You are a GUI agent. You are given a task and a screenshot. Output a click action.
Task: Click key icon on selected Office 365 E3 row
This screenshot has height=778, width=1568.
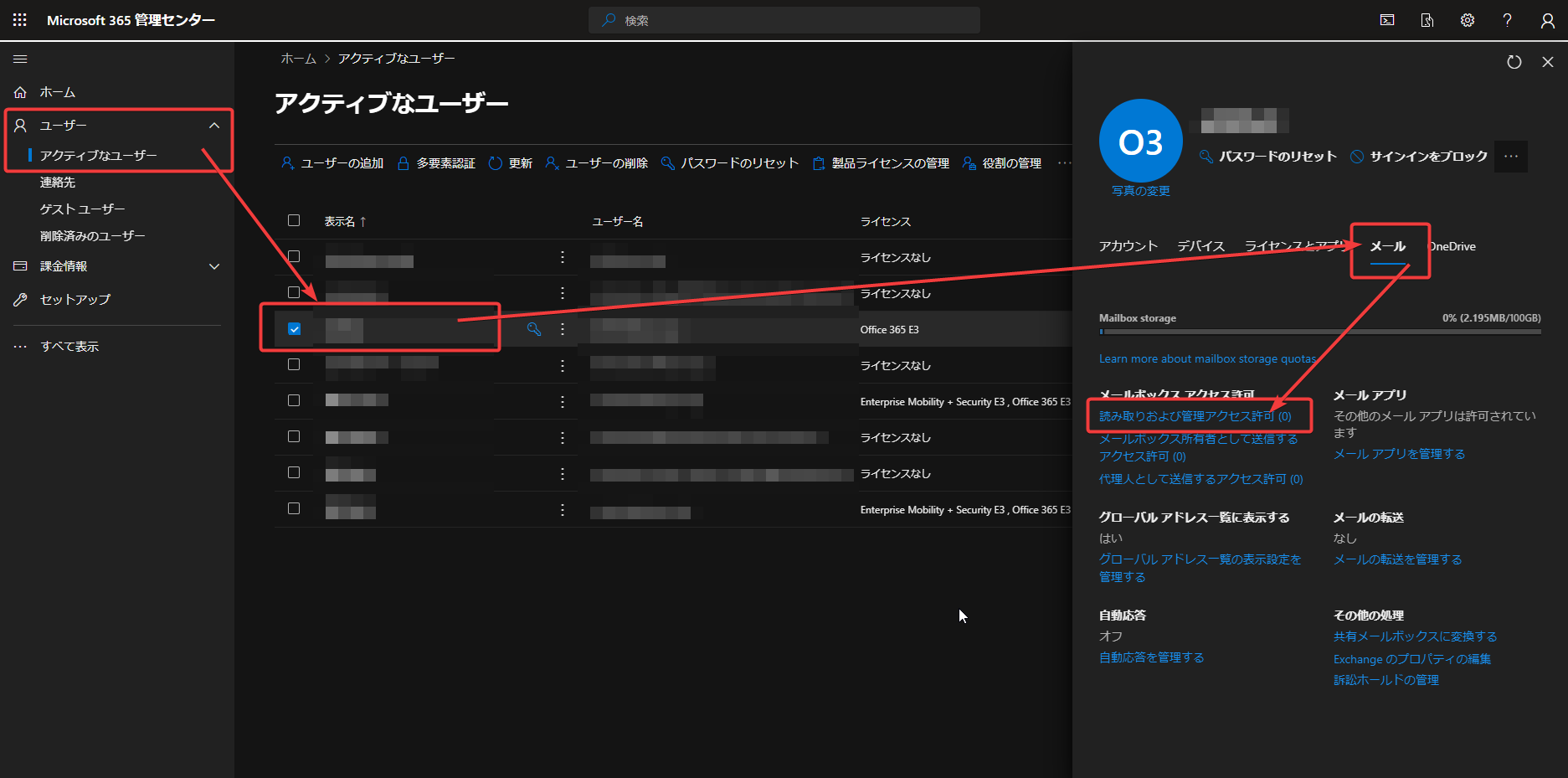click(533, 329)
